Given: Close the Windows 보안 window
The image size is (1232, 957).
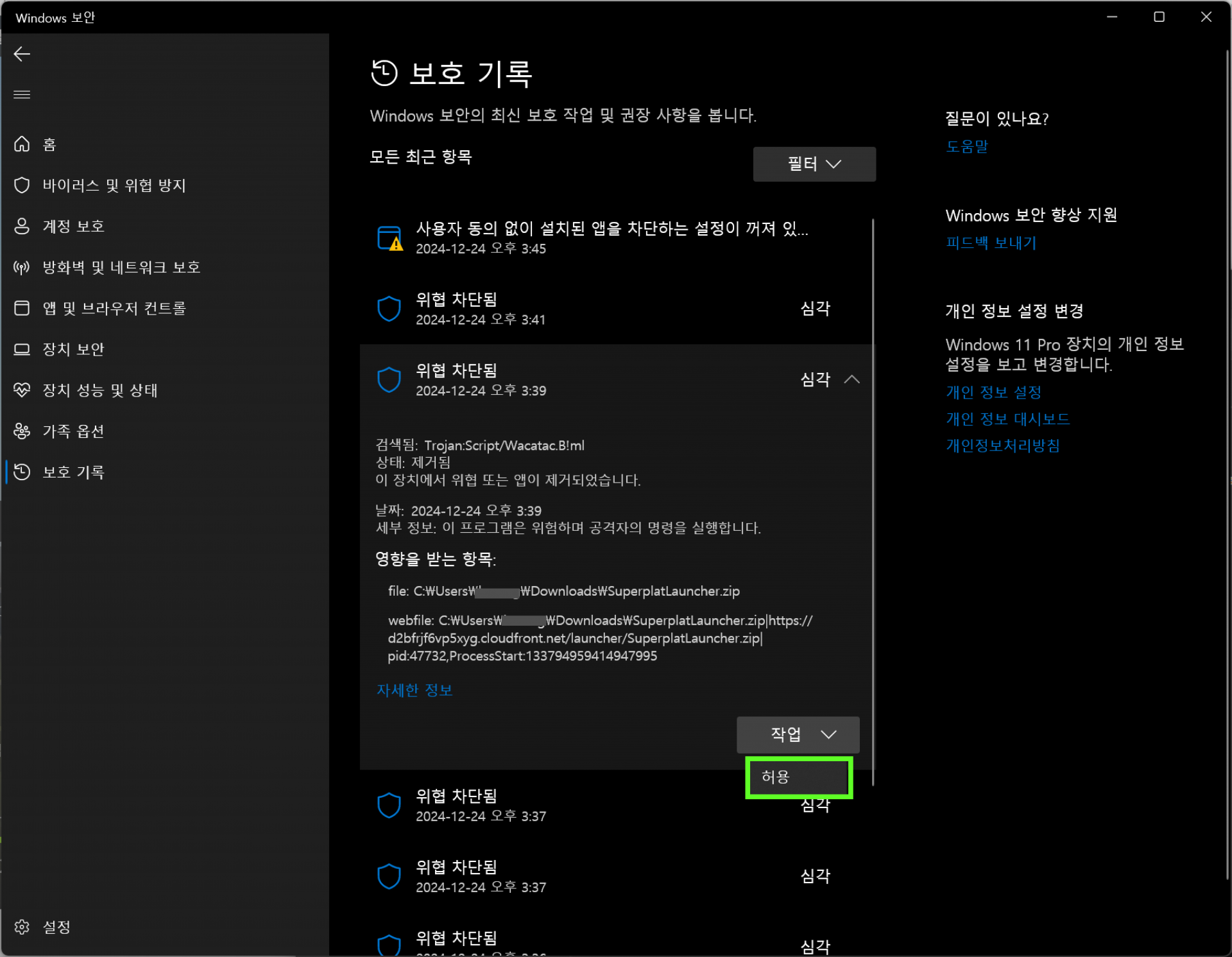Looking at the screenshot, I should [1206, 17].
